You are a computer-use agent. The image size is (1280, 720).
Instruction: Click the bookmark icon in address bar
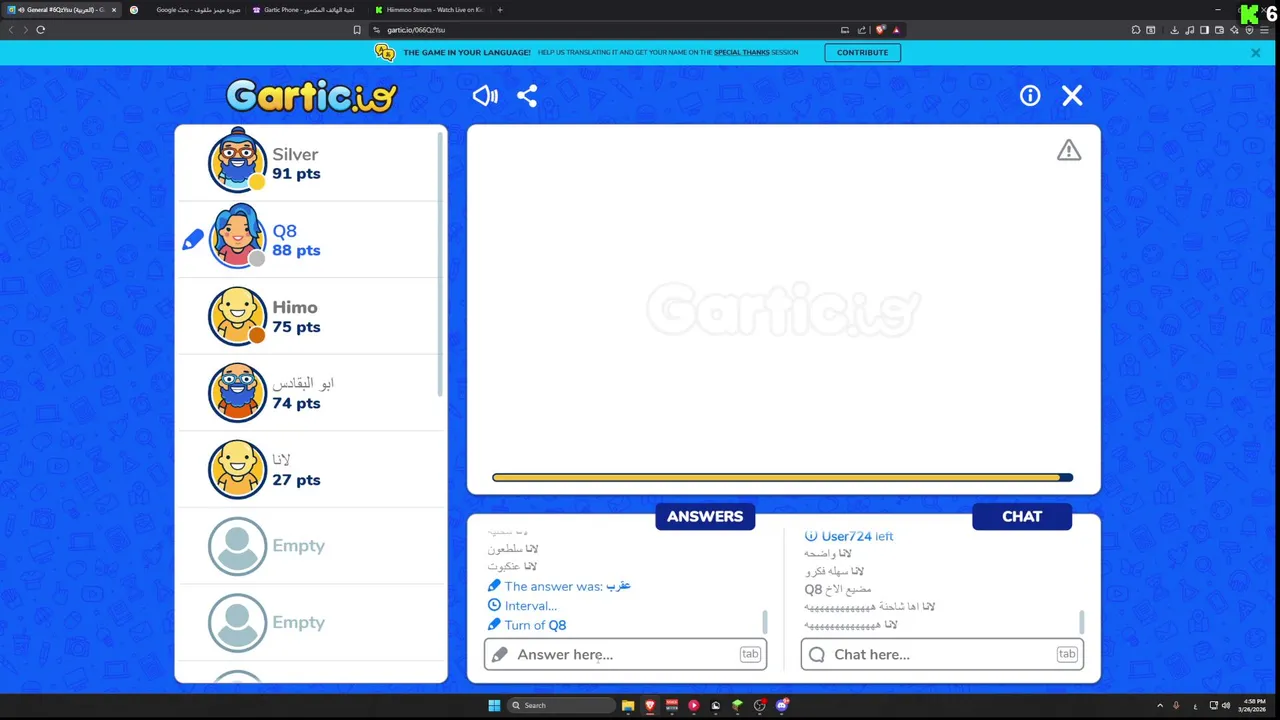pos(357,30)
